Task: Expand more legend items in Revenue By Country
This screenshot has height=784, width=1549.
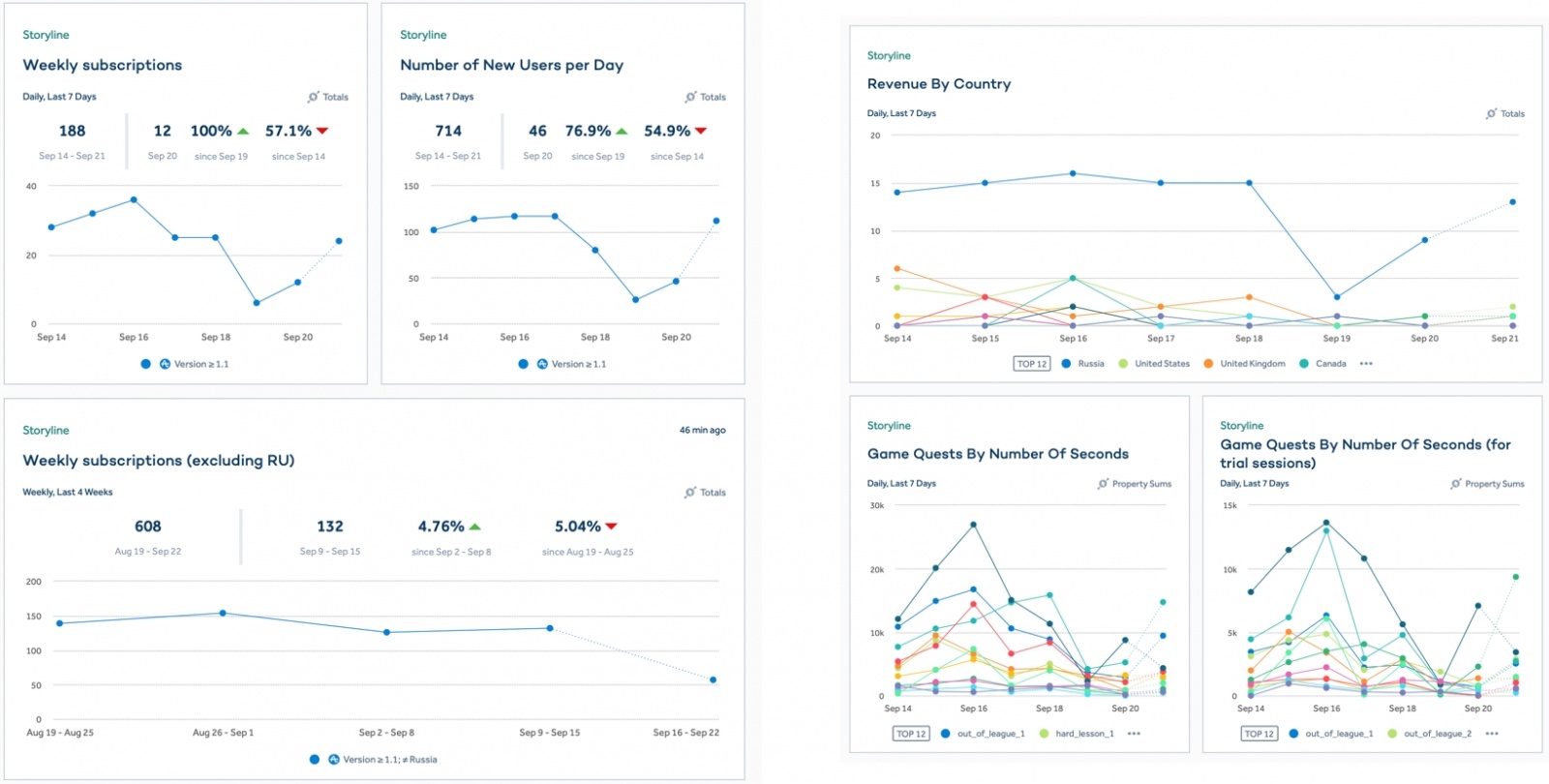Action: pyautogui.click(x=1366, y=364)
